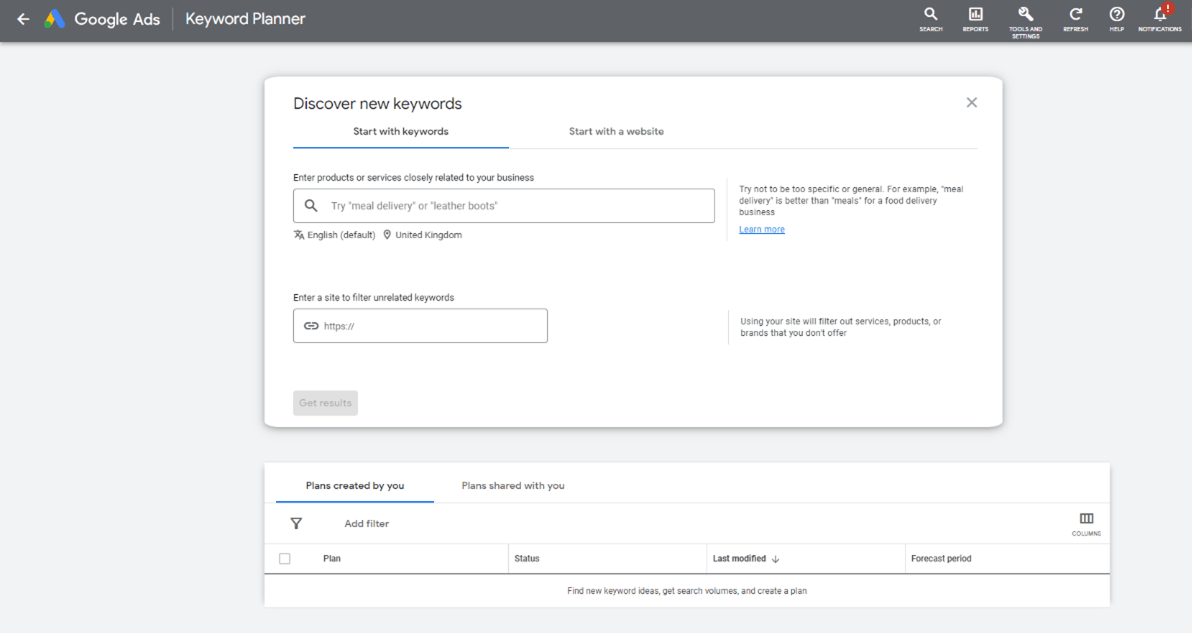1192x633 pixels.
Task: Select Plans created by you tab
Action: (x=355, y=486)
